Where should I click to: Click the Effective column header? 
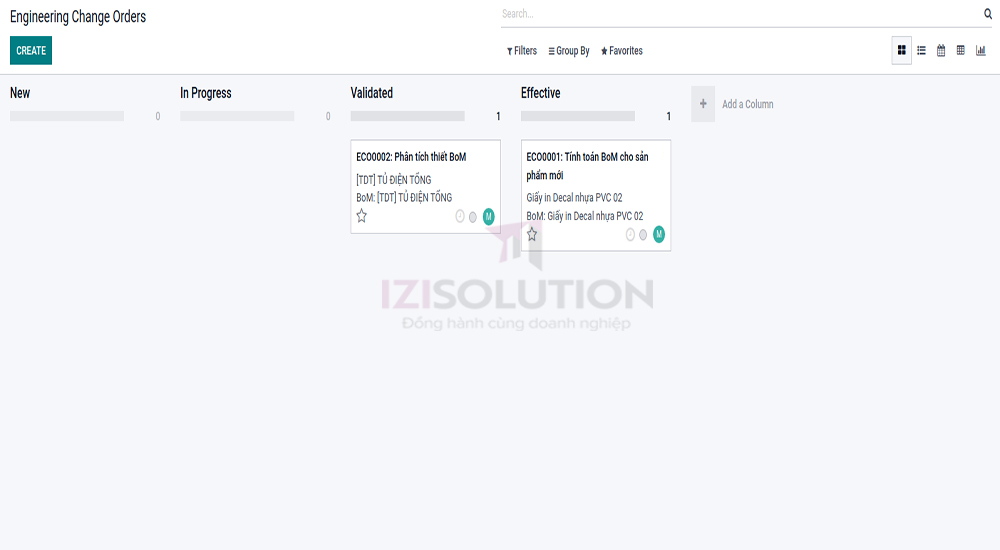(541, 93)
